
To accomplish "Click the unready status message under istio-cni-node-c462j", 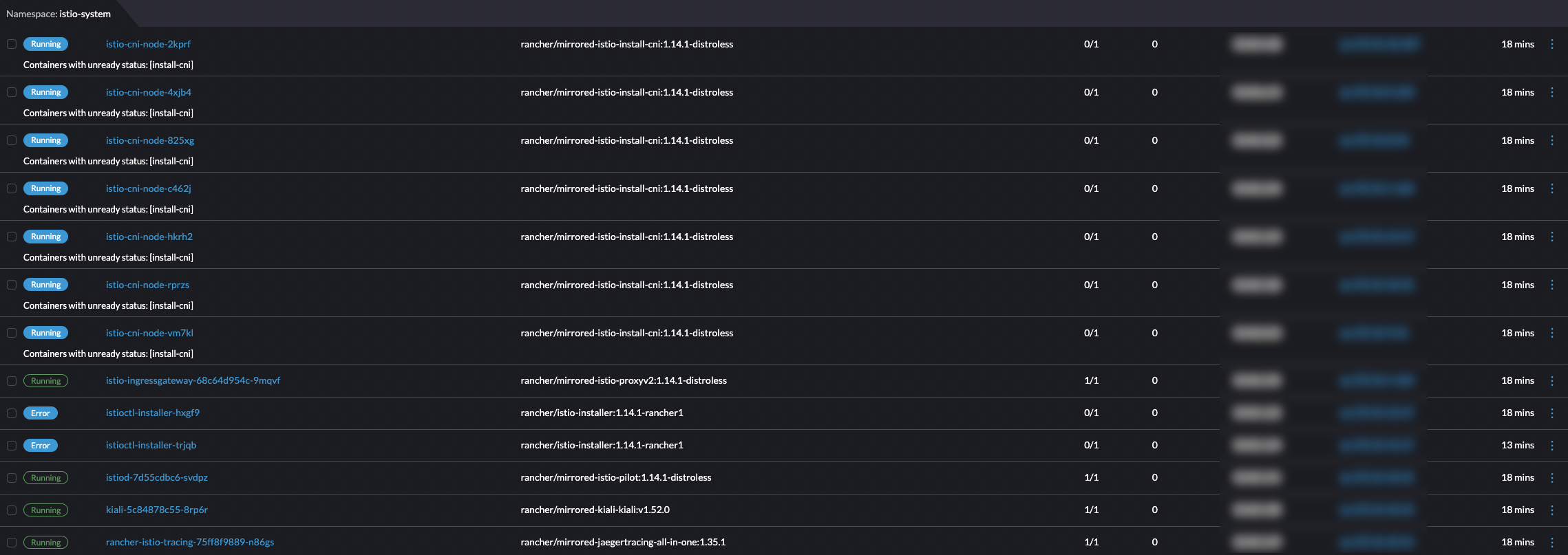I will point(107,209).
